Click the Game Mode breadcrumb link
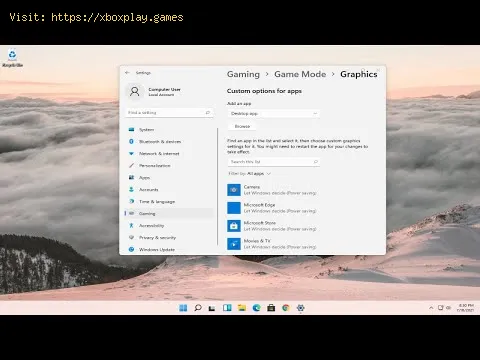The width and height of the screenshot is (480, 360). click(300, 74)
